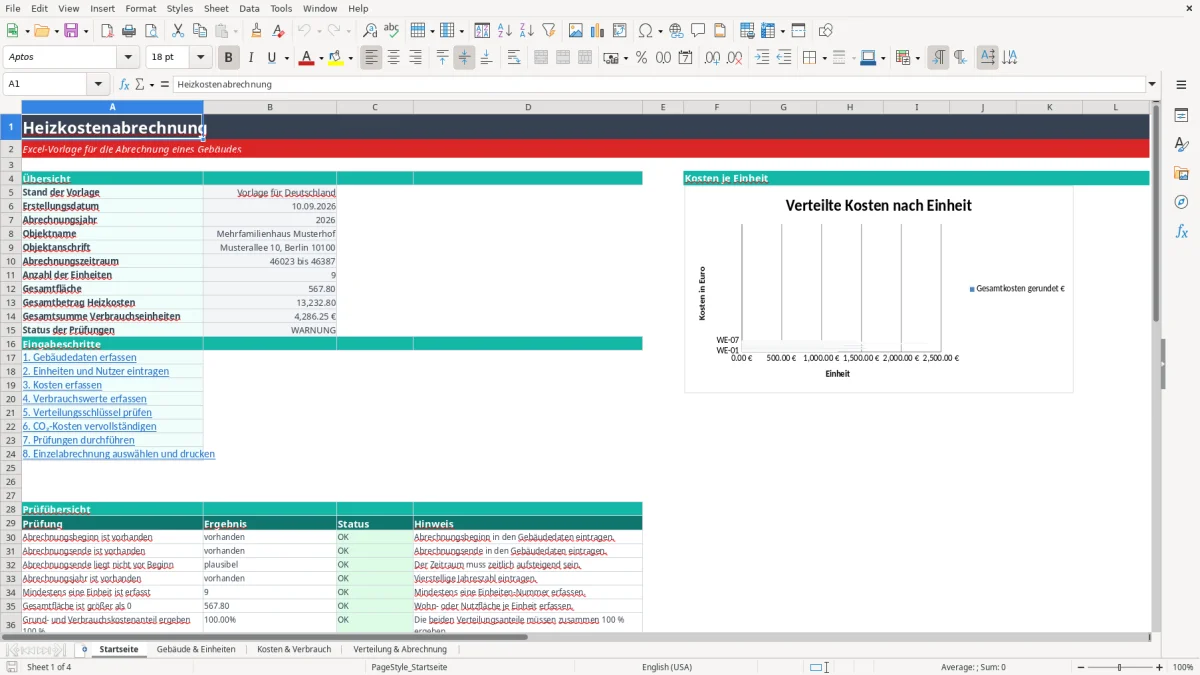The image size is (1200, 675).
Task: Open the Sheet menu
Action: point(216,8)
